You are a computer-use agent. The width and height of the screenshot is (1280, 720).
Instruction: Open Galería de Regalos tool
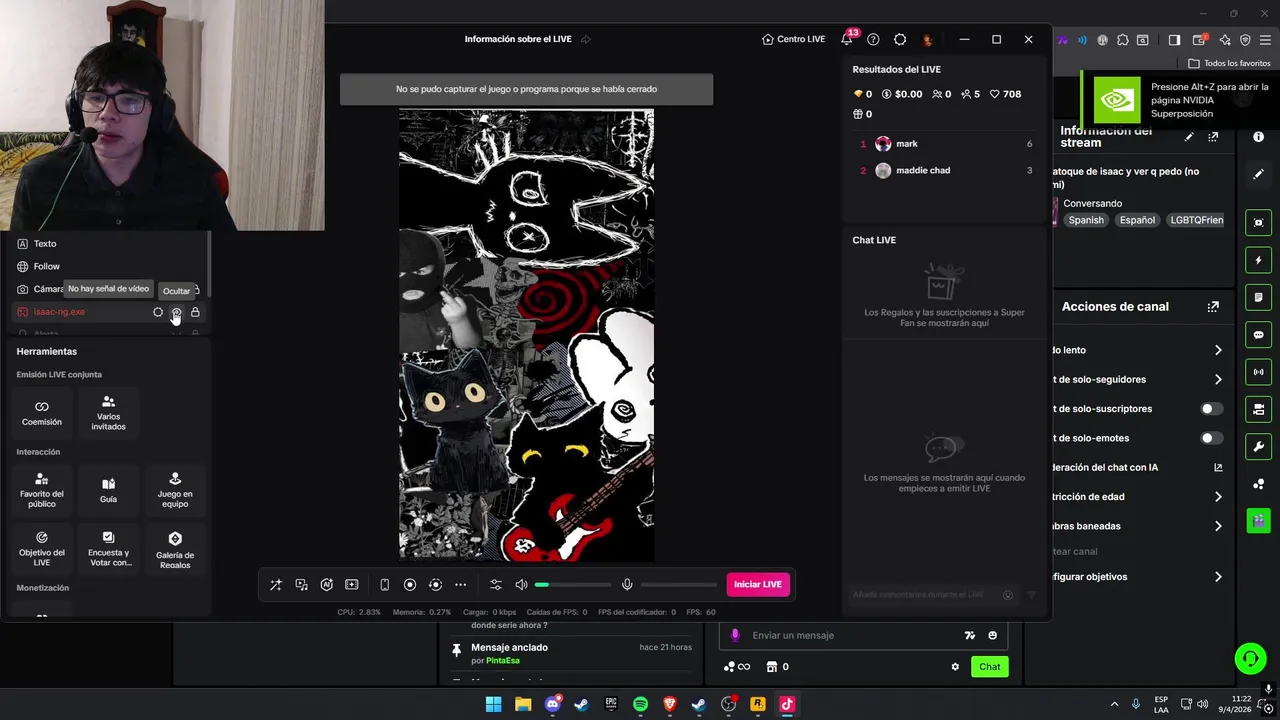click(175, 549)
